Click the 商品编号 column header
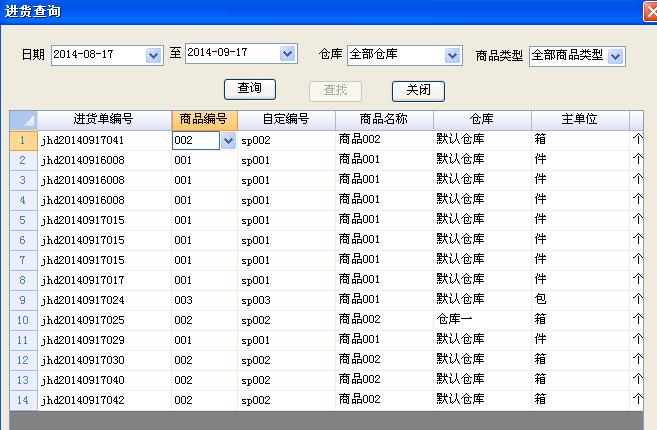This screenshot has width=657, height=430. point(204,120)
